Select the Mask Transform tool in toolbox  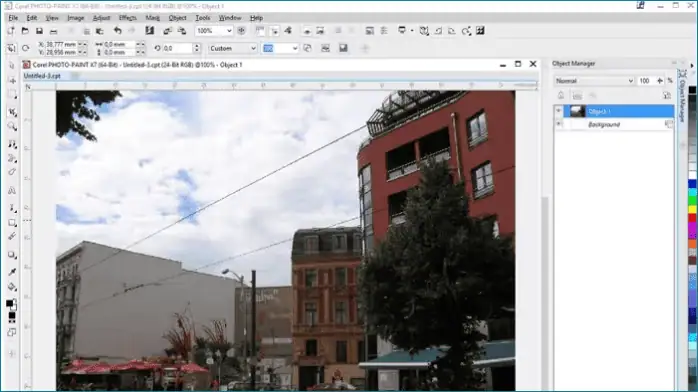coord(12,81)
